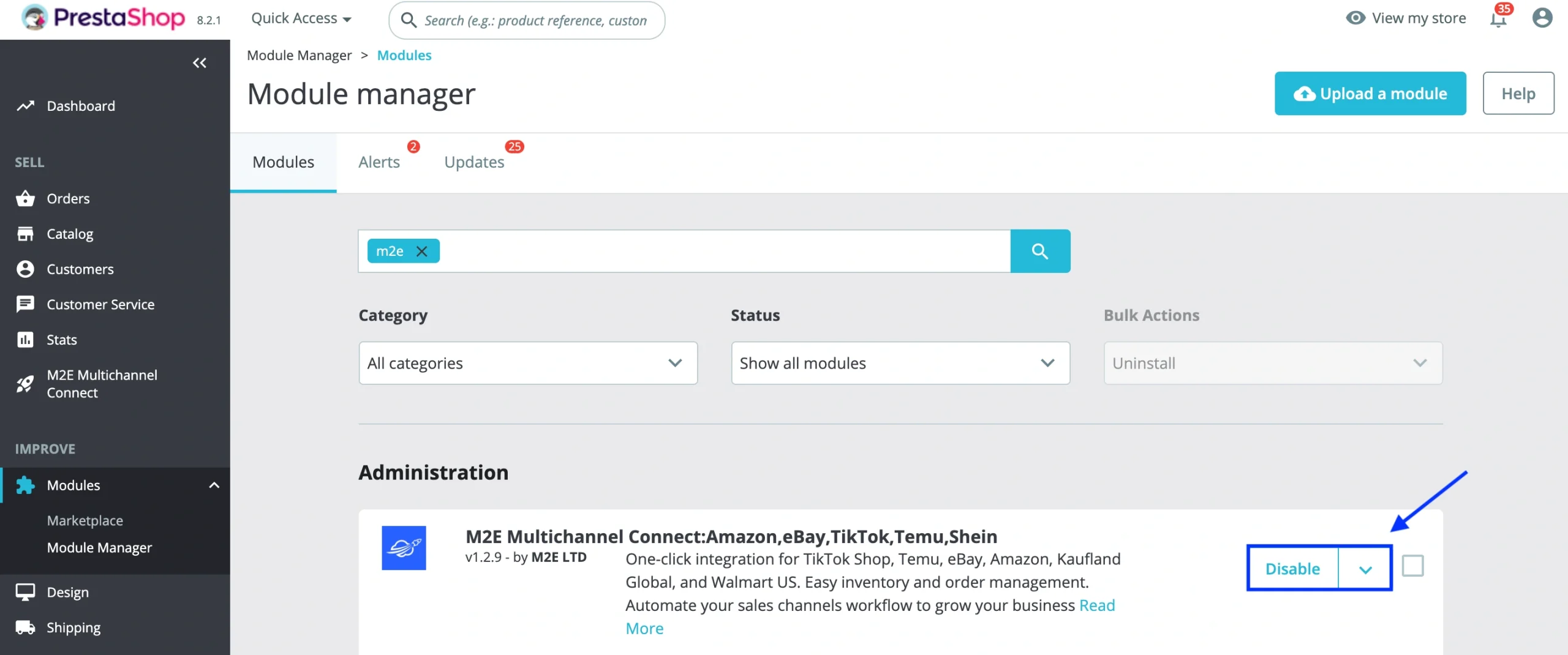Image resolution: width=1568 pixels, height=655 pixels.
Task: Open the Catalog icon in sidebar
Action: click(24, 233)
